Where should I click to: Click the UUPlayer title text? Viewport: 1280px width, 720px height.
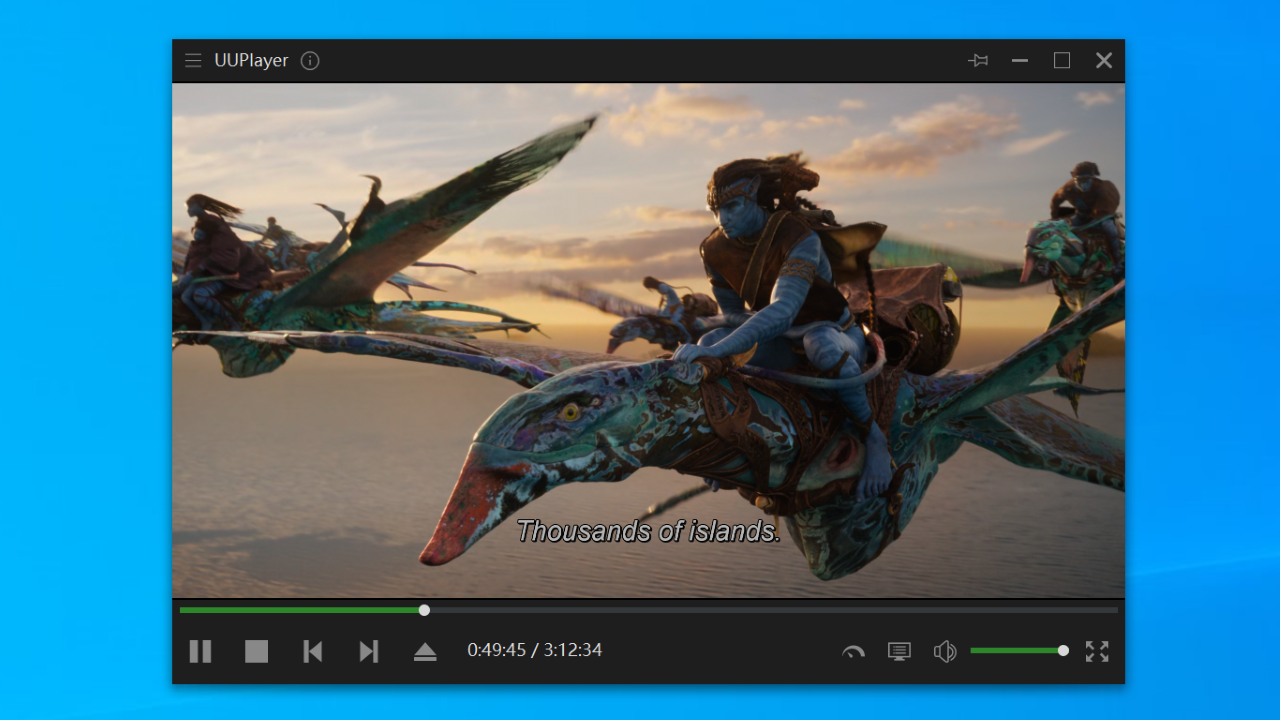[251, 61]
